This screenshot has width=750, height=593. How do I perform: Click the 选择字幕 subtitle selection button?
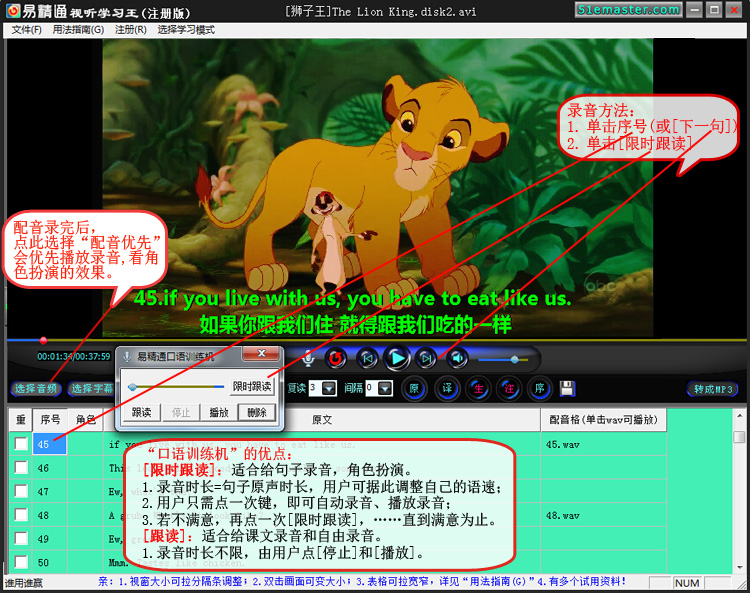[91, 389]
